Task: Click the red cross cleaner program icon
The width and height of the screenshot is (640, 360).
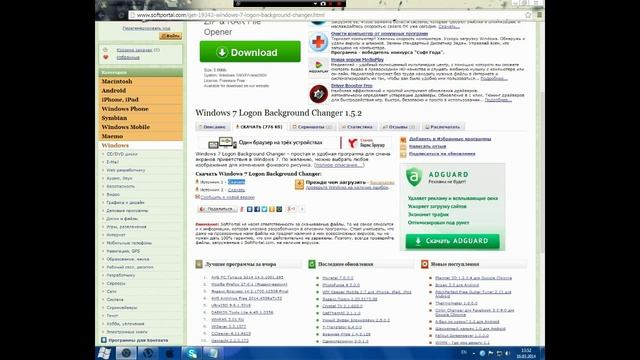Action: 318,42
